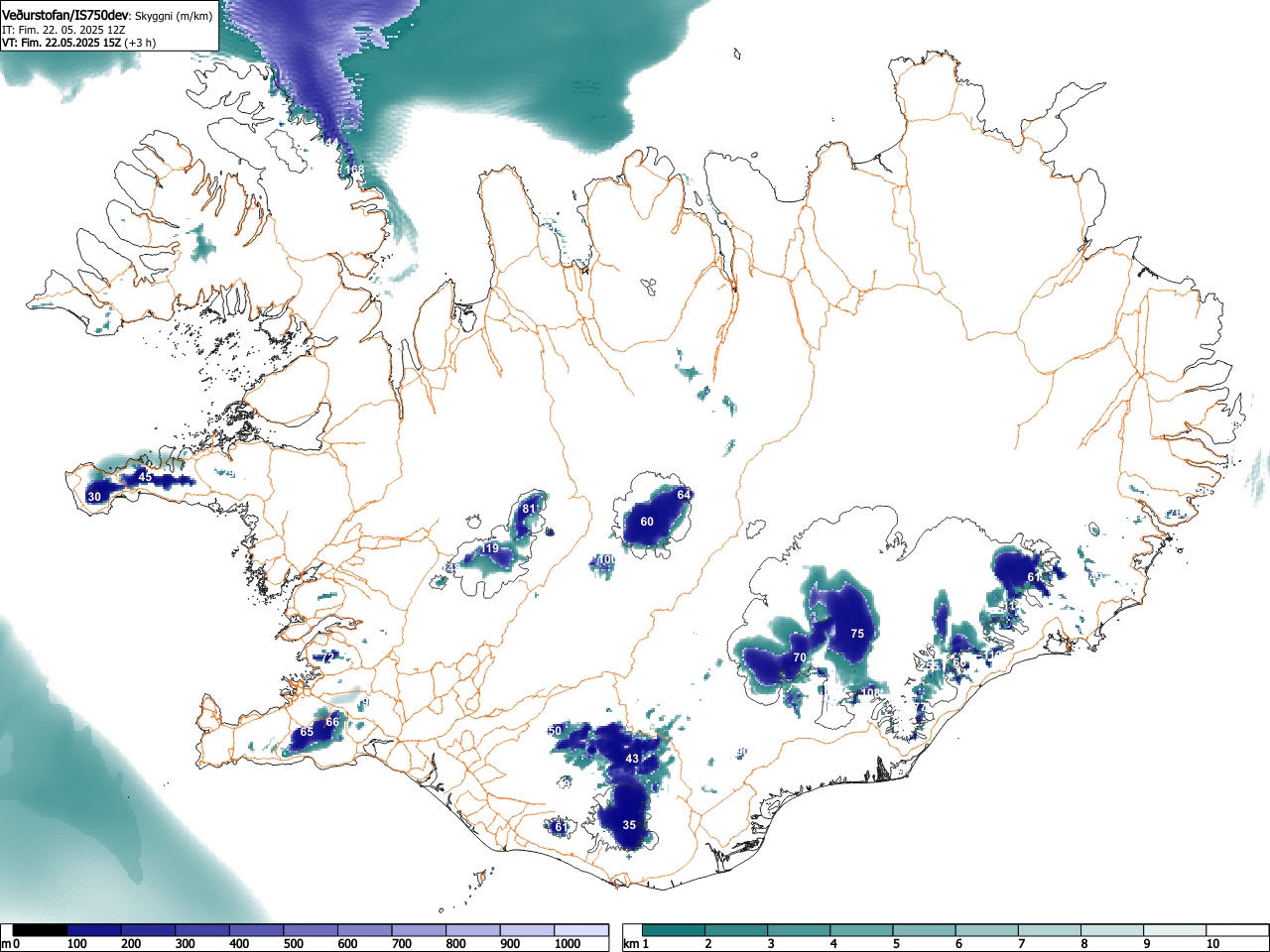Click the Skyggni (m/km) parameter label
Image resolution: width=1270 pixels, height=952 pixels.
point(174,16)
